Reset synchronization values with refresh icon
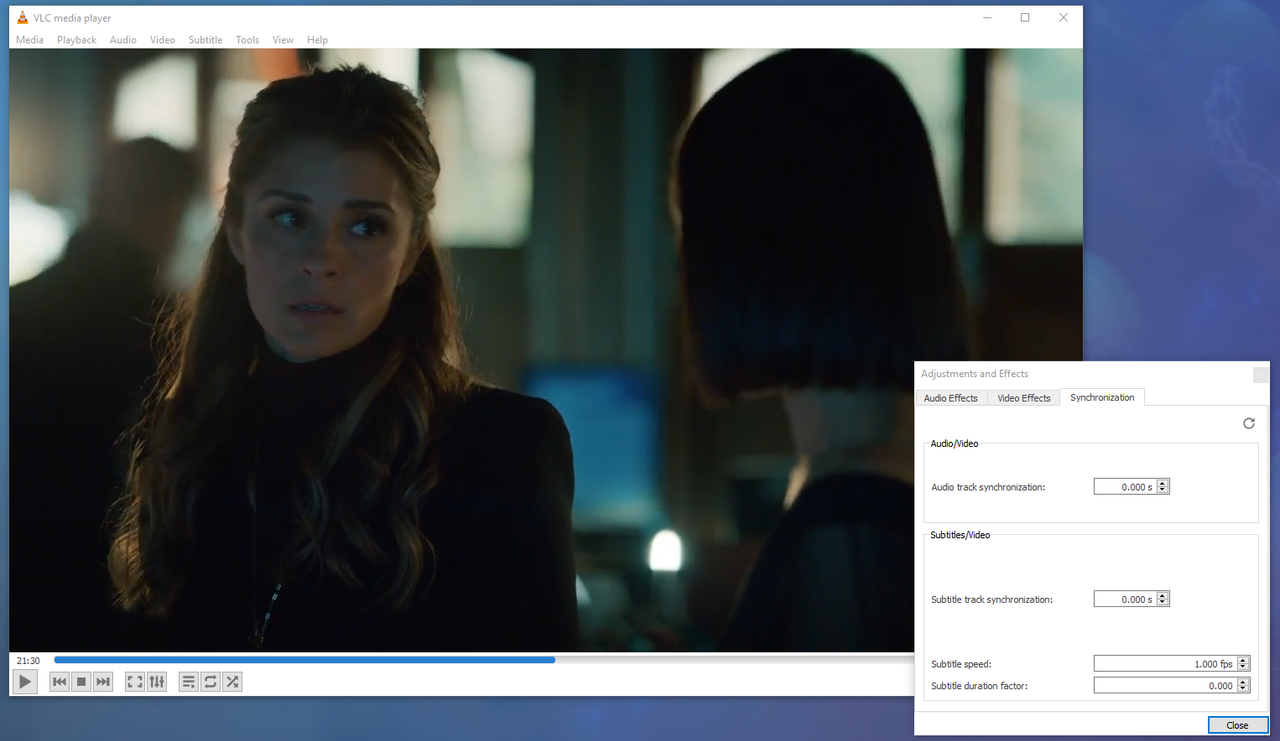Image resolution: width=1280 pixels, height=741 pixels. click(1249, 423)
